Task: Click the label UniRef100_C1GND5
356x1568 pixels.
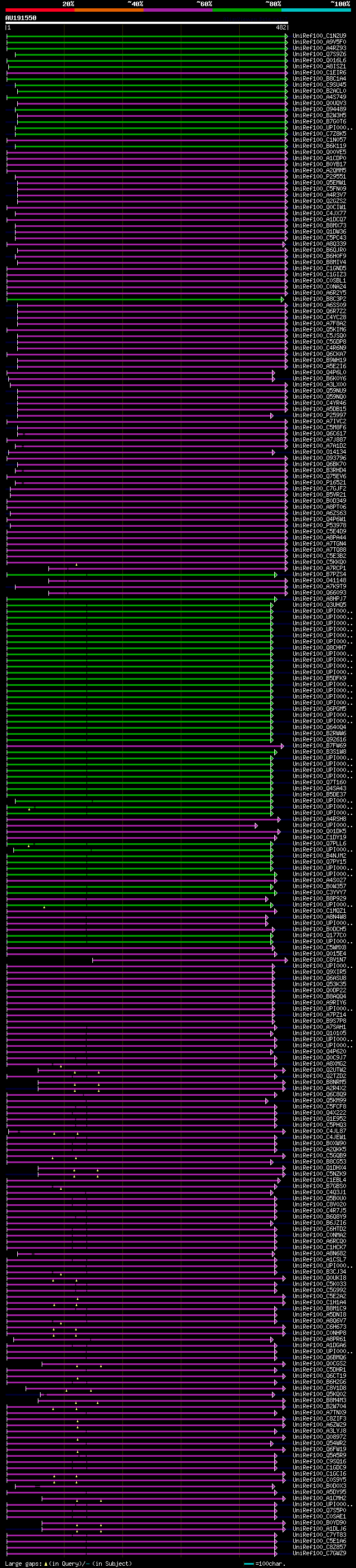Action: [x=319, y=269]
